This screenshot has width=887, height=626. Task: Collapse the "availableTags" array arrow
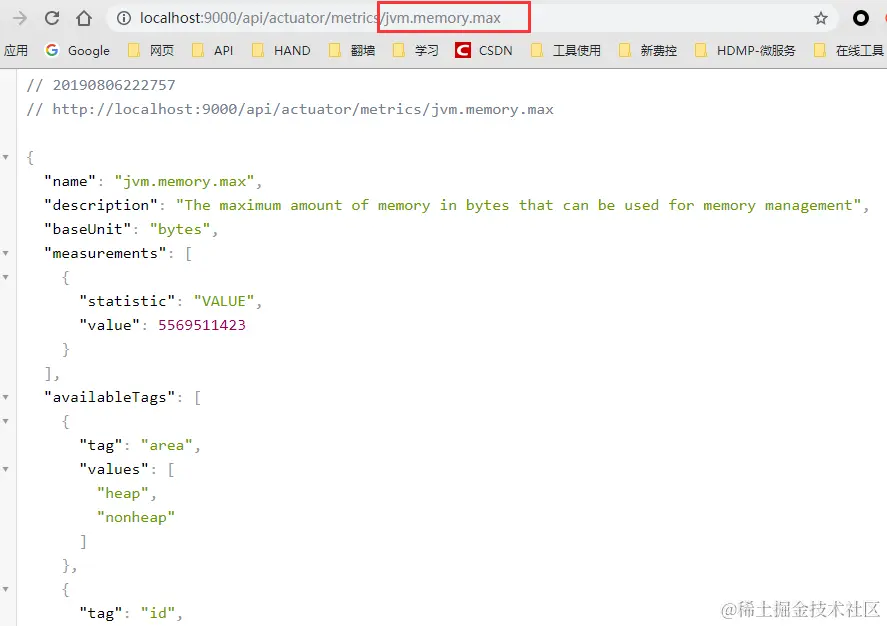pyautogui.click(x=6, y=398)
